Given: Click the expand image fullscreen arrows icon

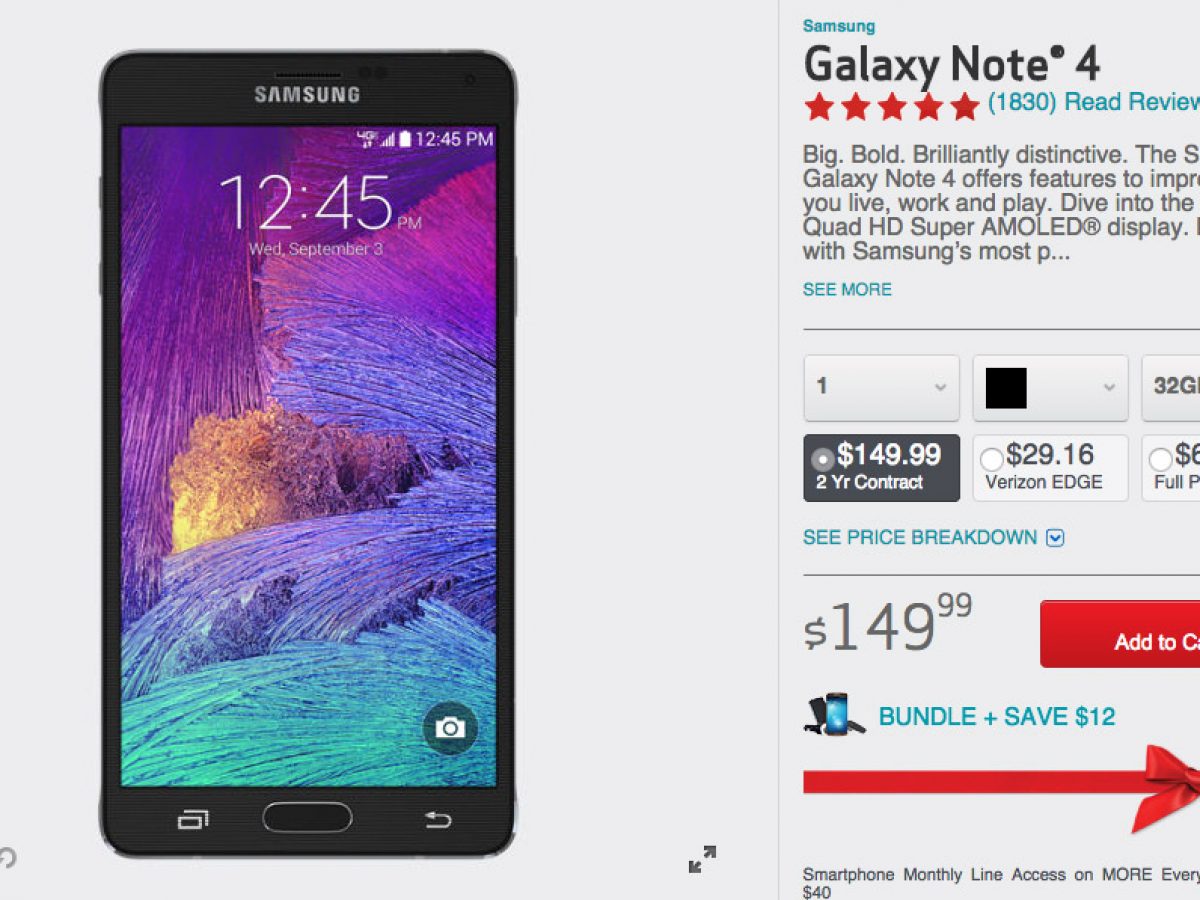Looking at the screenshot, I should [703, 859].
